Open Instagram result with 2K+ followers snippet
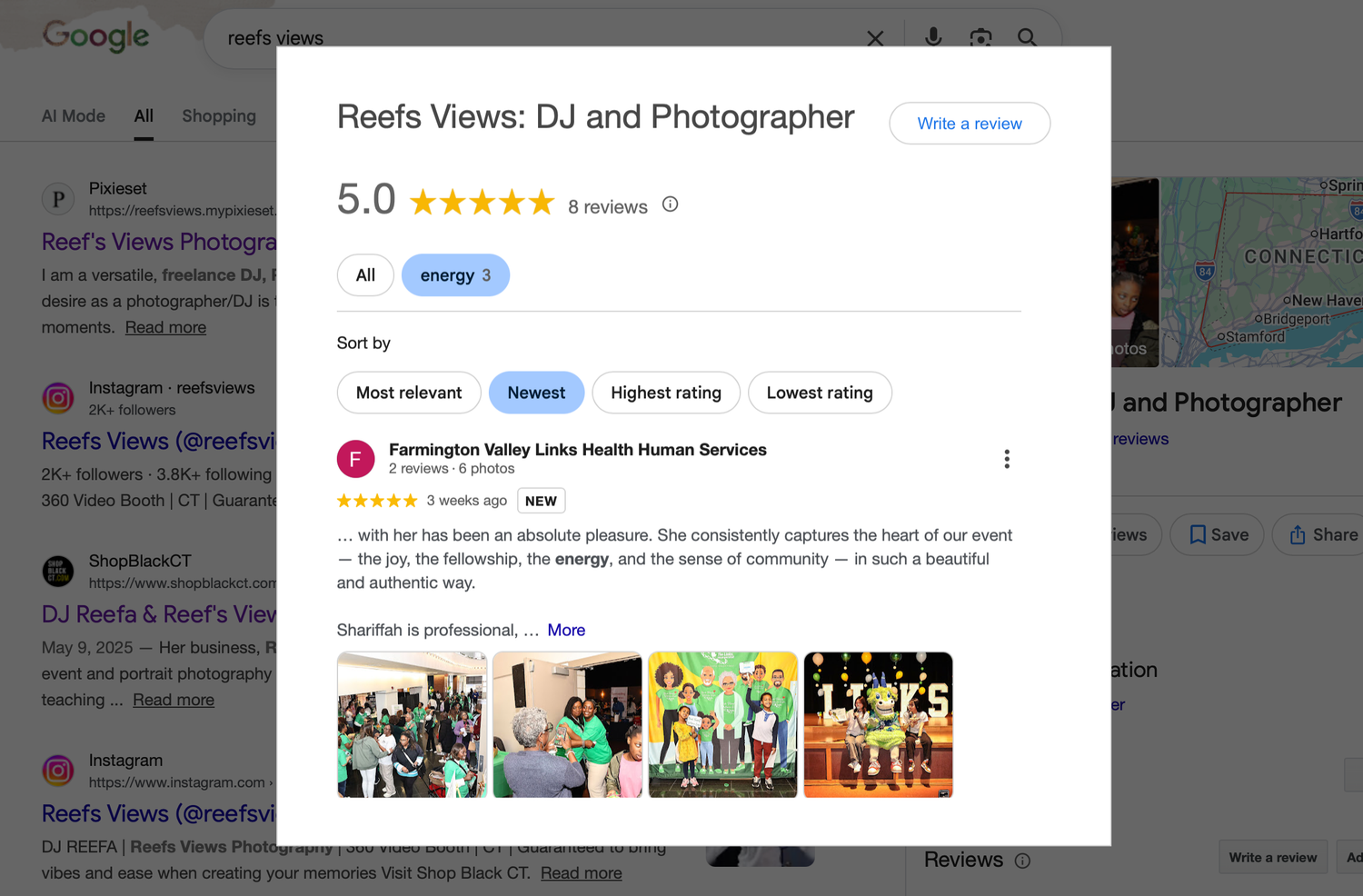The width and height of the screenshot is (1363, 896). pos(159,441)
